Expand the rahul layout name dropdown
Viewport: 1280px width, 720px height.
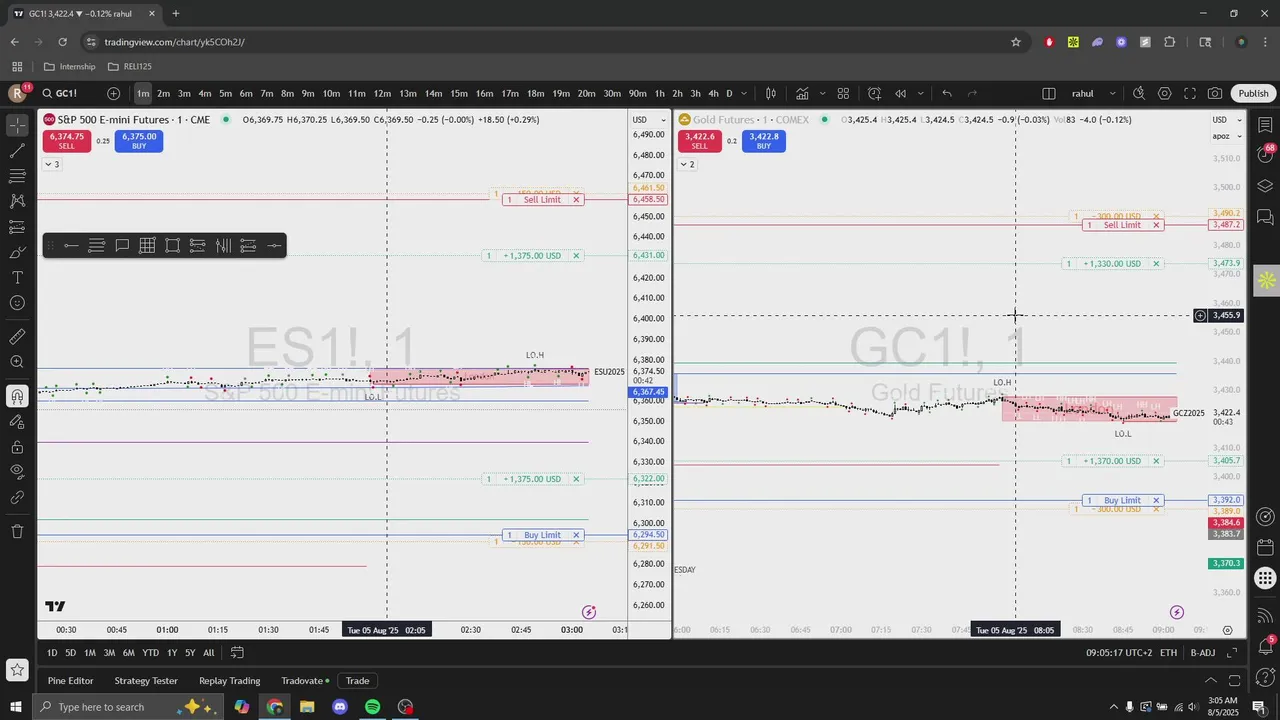click(1112, 93)
